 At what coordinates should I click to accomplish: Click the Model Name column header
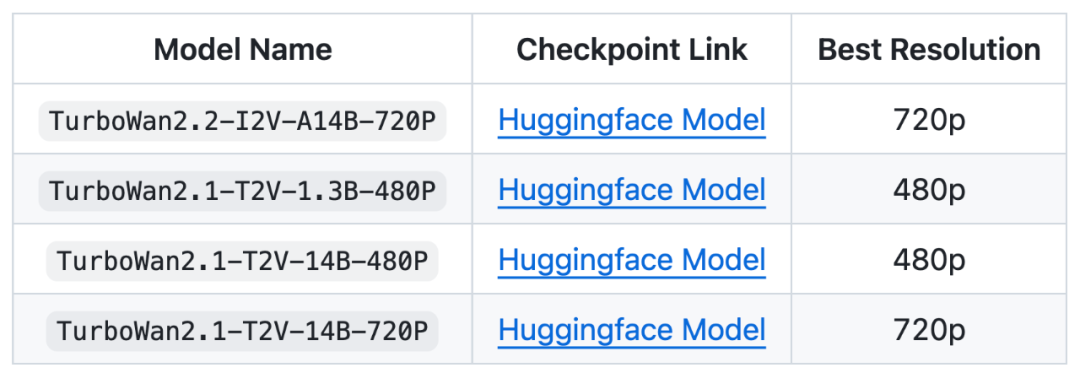click(x=242, y=50)
